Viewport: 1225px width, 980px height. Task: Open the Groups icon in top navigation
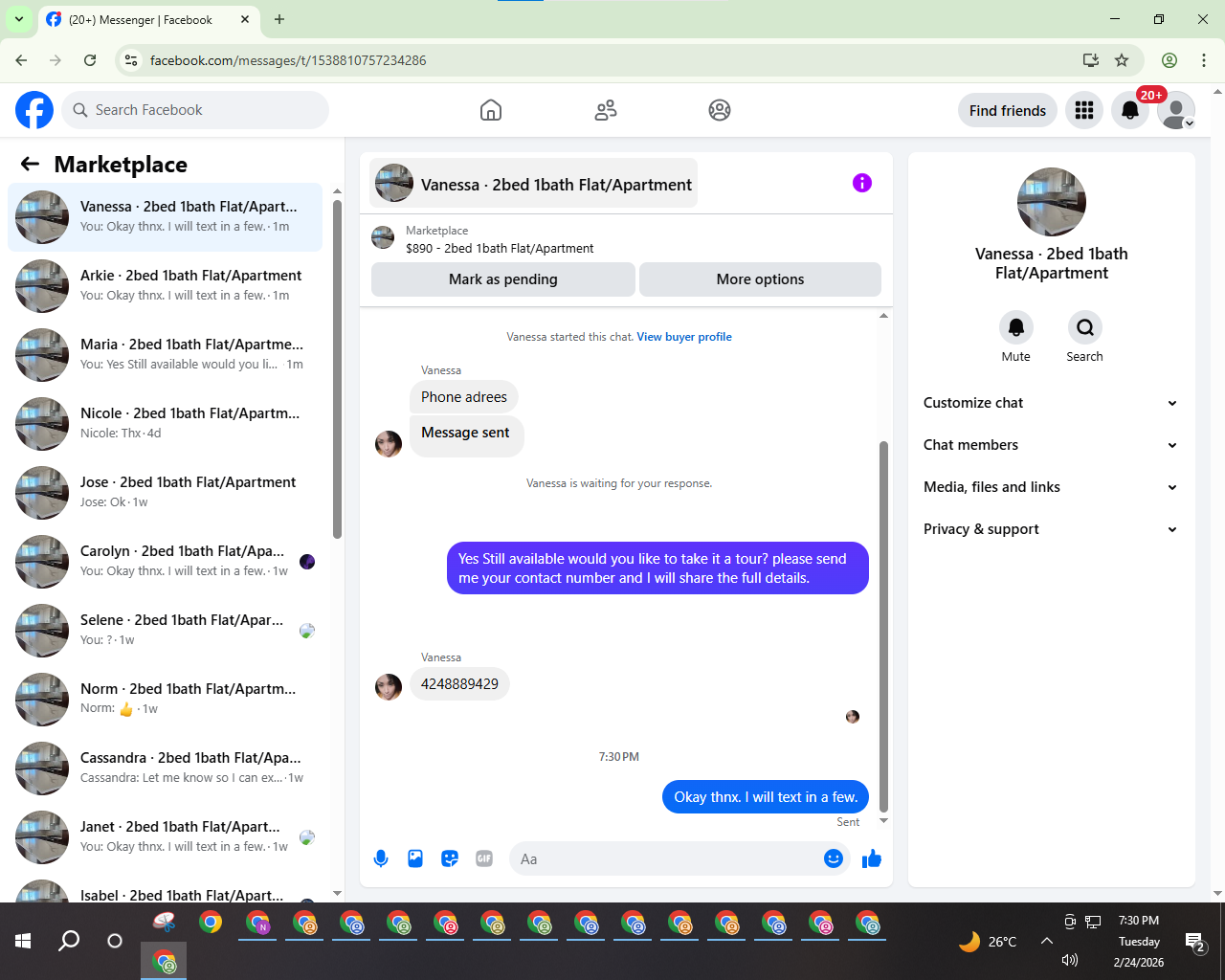pyautogui.click(x=720, y=110)
